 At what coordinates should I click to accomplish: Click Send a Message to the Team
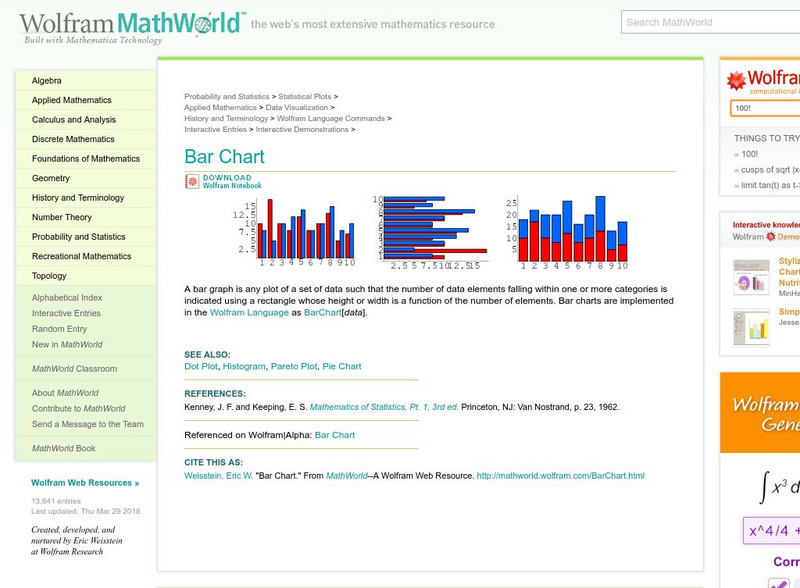[88, 424]
